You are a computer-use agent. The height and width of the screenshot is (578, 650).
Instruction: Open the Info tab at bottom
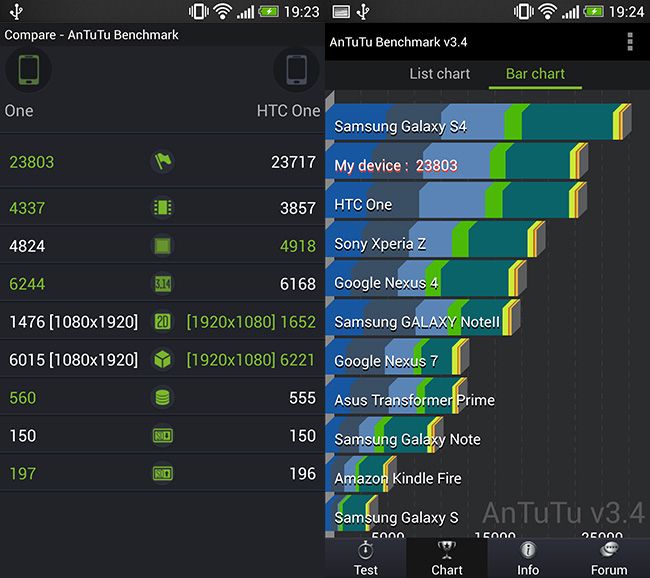(x=528, y=558)
